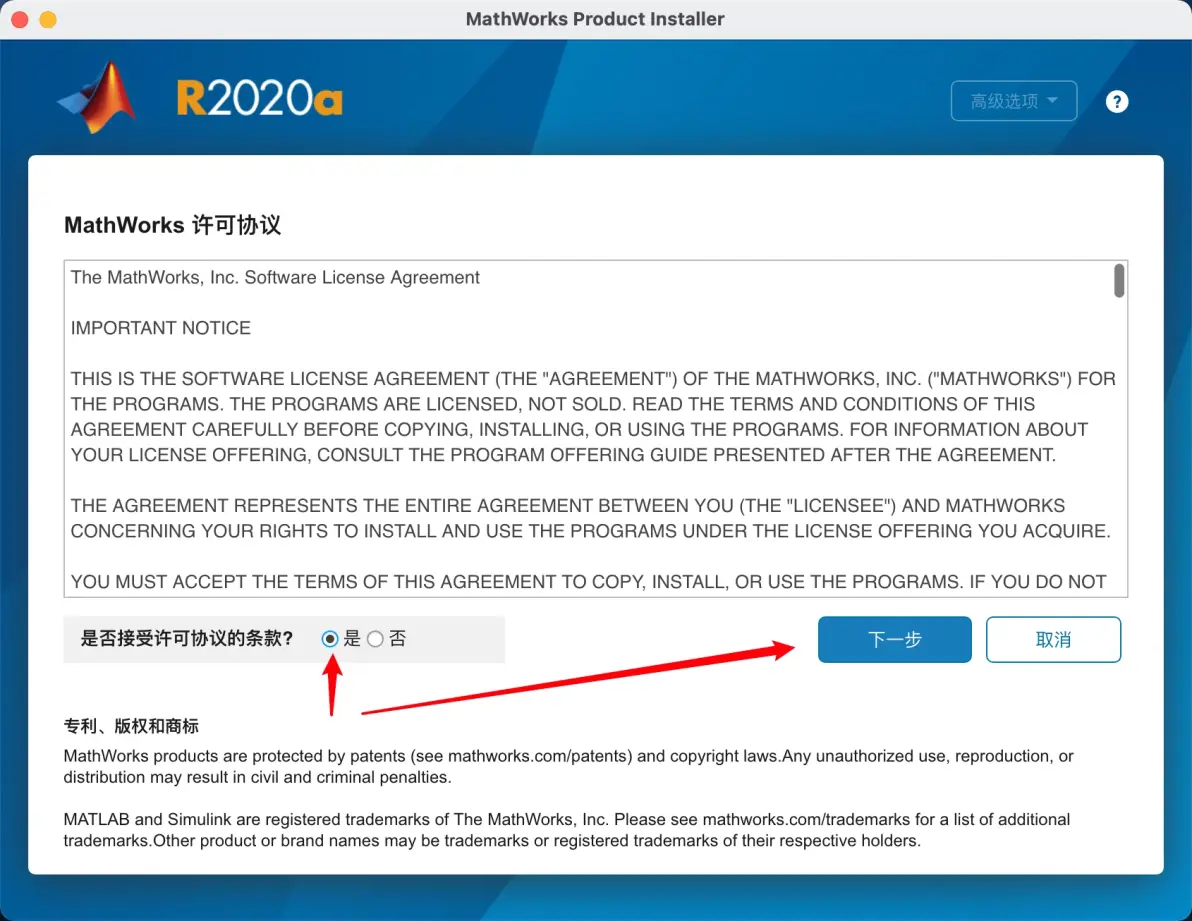The width and height of the screenshot is (1192, 921).
Task: Click the 下一步 button
Action: [x=895, y=639]
